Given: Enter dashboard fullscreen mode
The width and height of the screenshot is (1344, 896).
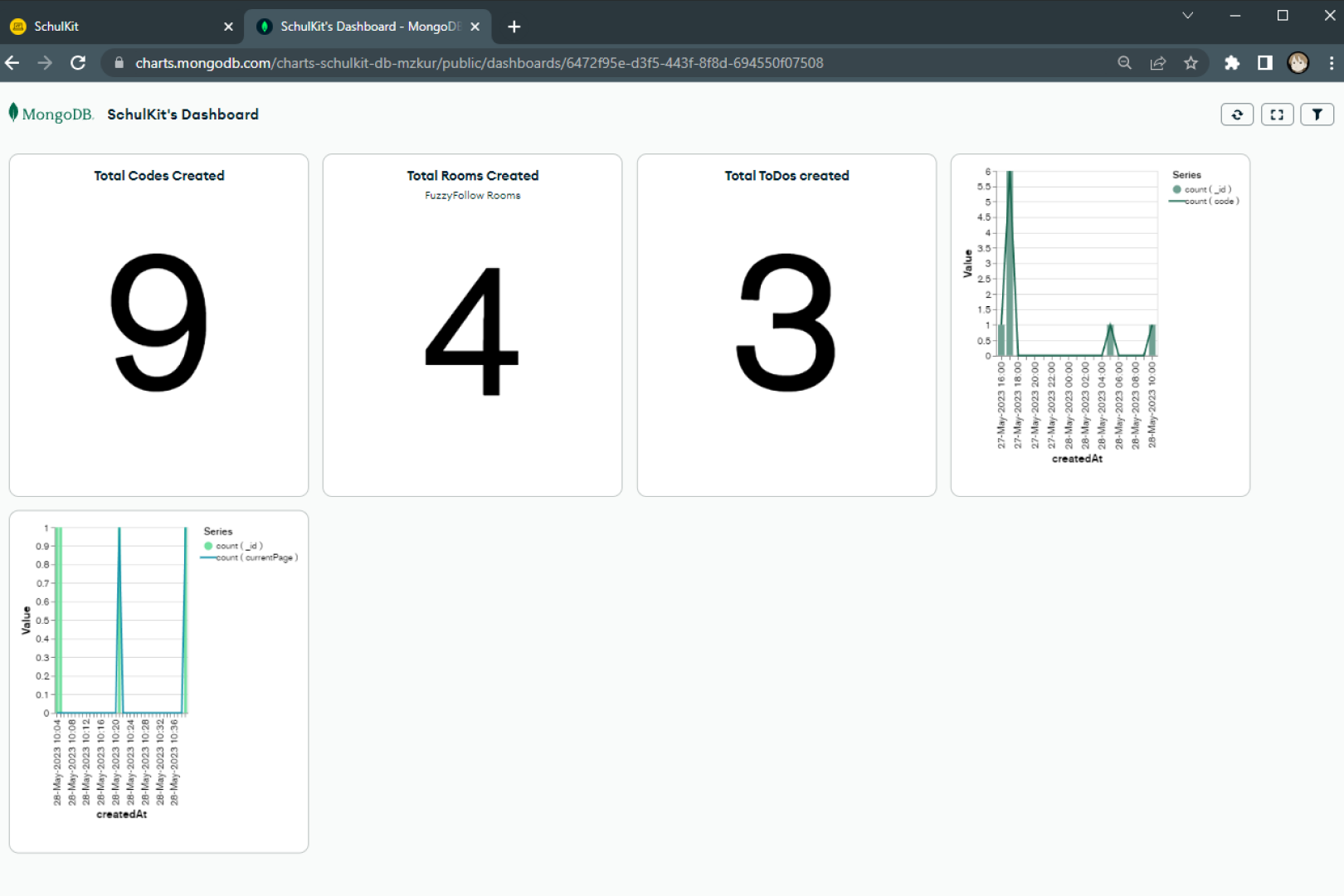Looking at the screenshot, I should click(1277, 114).
